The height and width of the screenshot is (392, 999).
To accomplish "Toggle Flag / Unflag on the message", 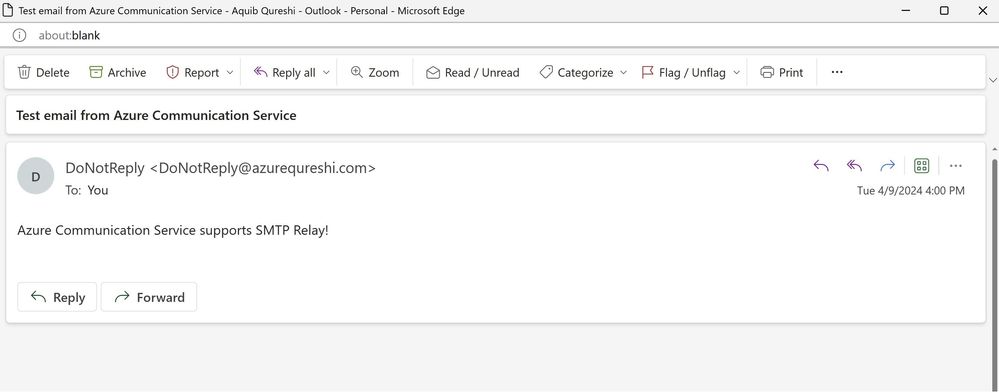I will click(683, 73).
